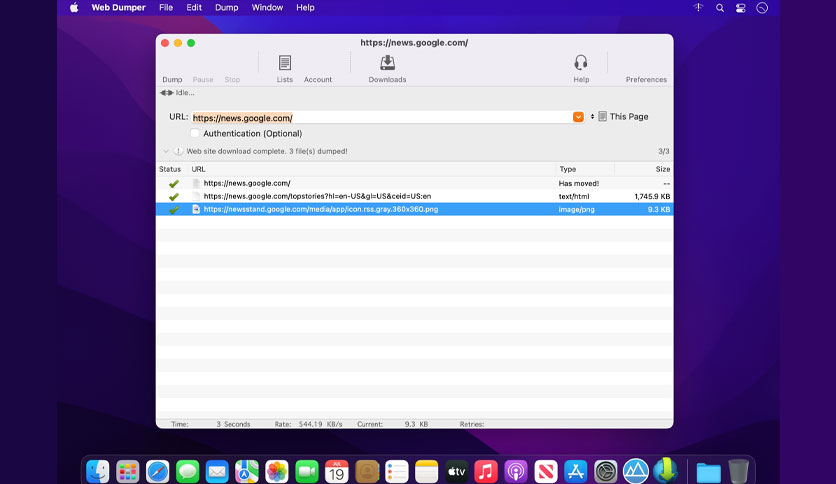Open the Window menu

point(267,8)
